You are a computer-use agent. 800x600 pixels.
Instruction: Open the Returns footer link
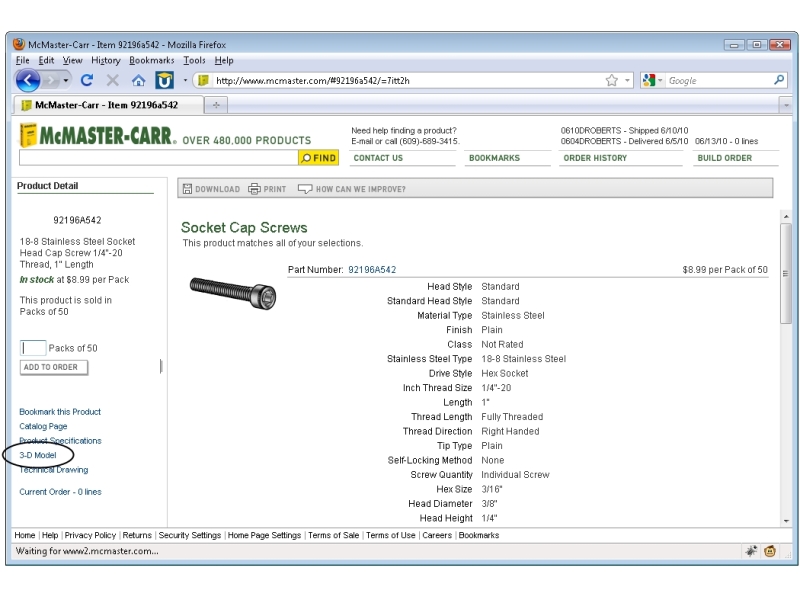(137, 535)
